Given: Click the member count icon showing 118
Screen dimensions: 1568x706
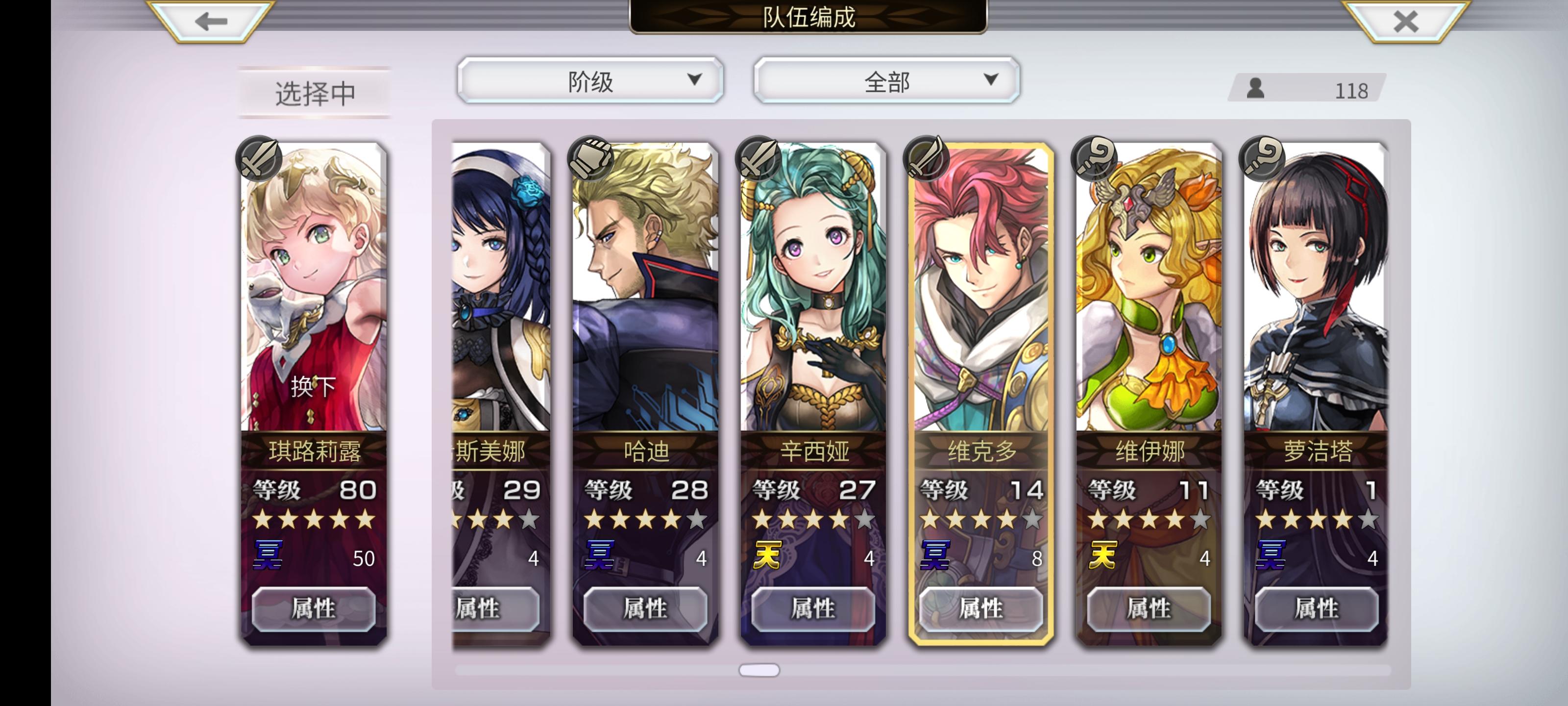Looking at the screenshot, I should coord(1255,89).
